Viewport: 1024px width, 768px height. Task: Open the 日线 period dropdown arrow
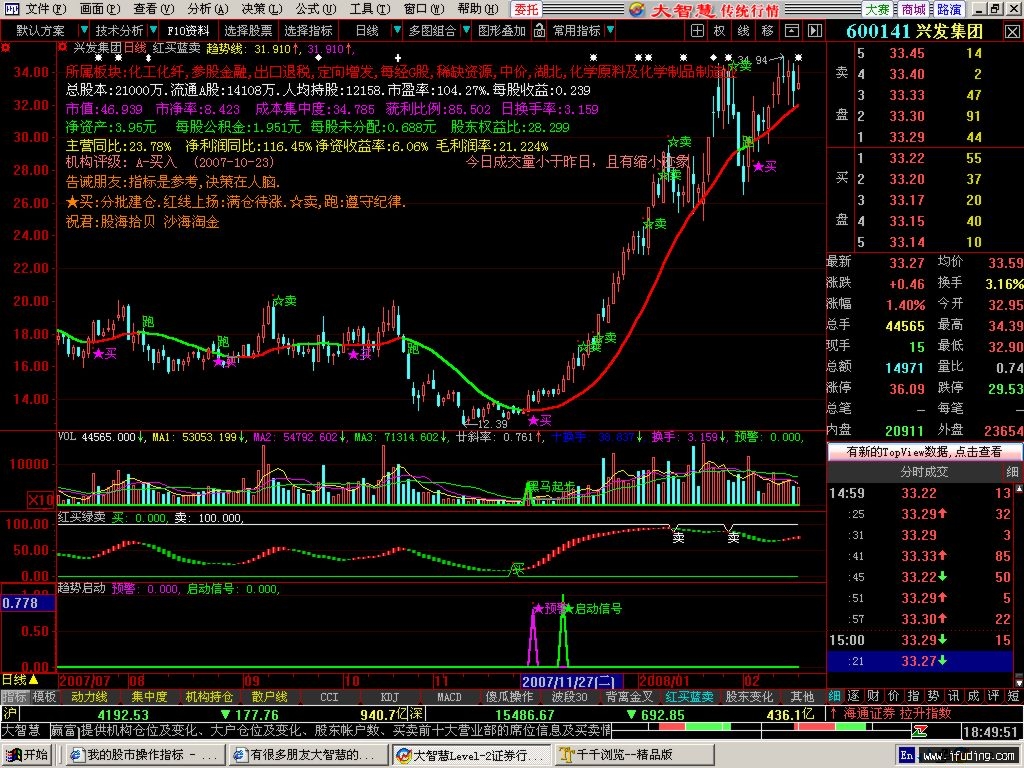397,31
